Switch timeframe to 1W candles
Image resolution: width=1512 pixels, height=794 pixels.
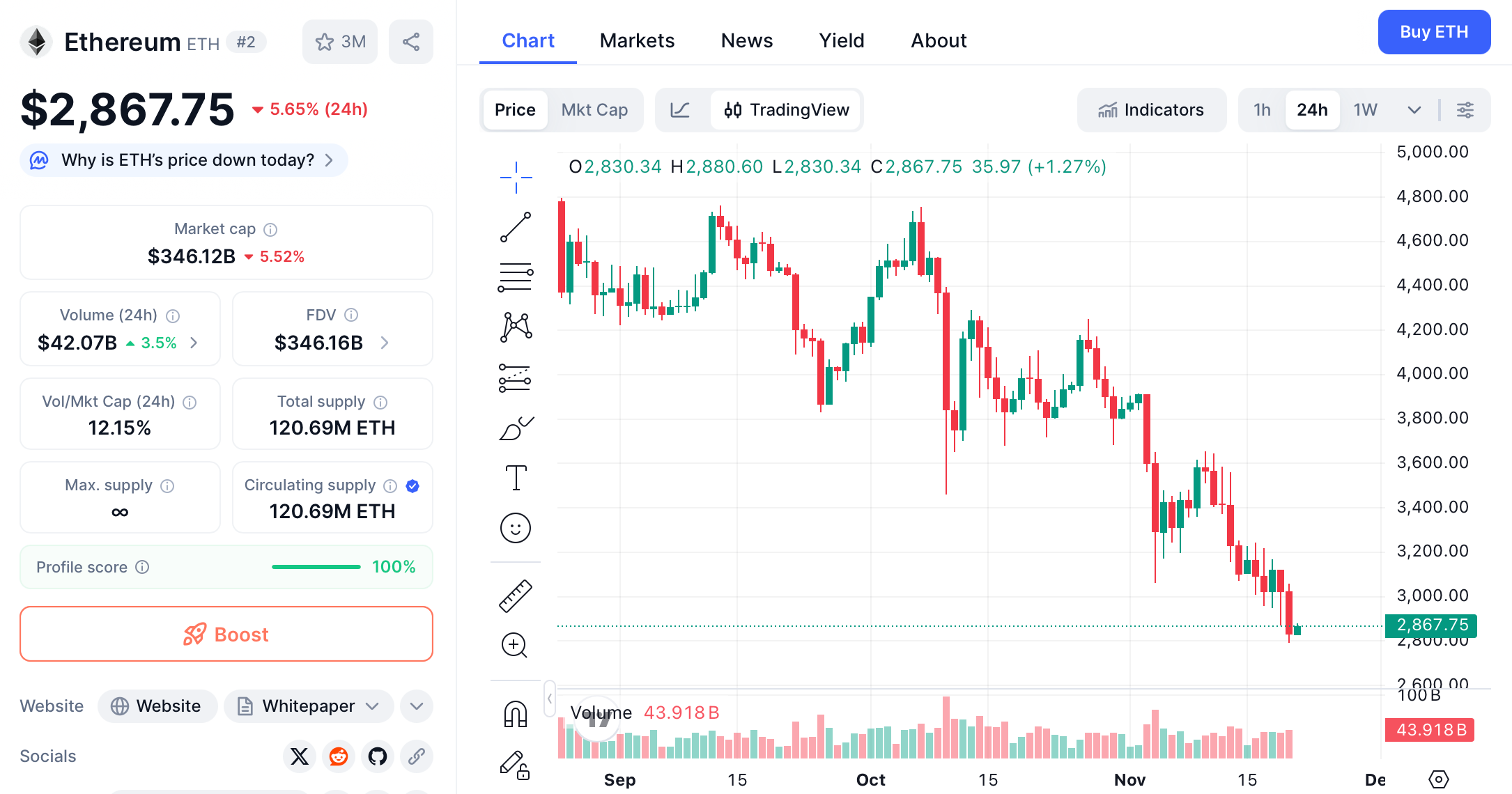click(1364, 109)
